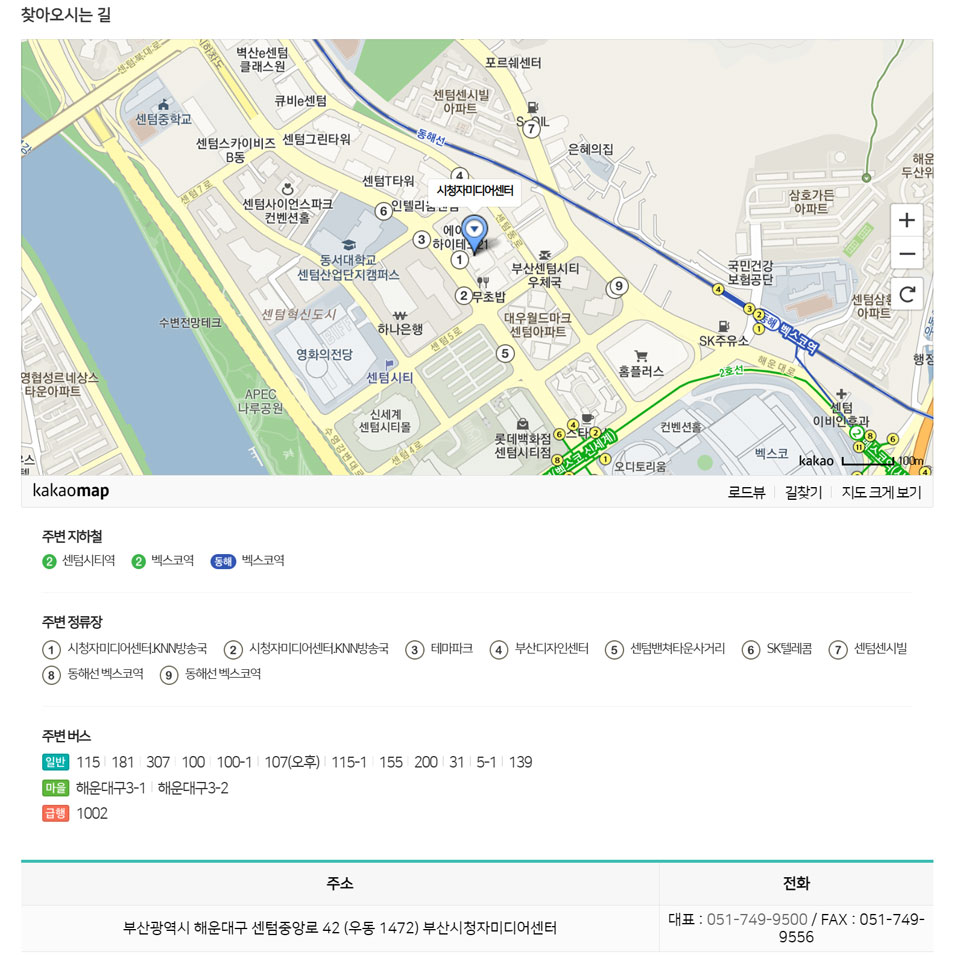Screen dimensions: 960x955
Task: Select bus stop marker 9 on the map
Action: point(619,286)
